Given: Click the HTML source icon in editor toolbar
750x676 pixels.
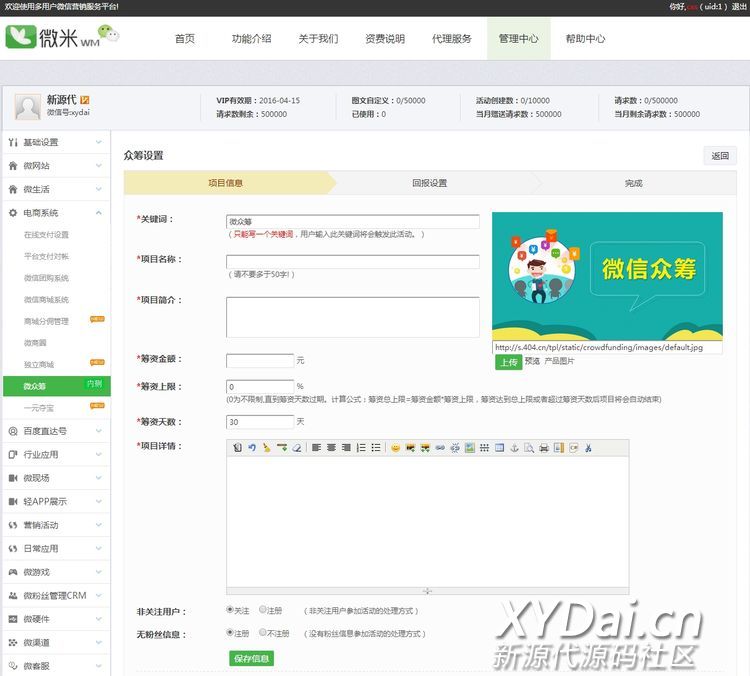Looking at the screenshot, I should 237,448.
